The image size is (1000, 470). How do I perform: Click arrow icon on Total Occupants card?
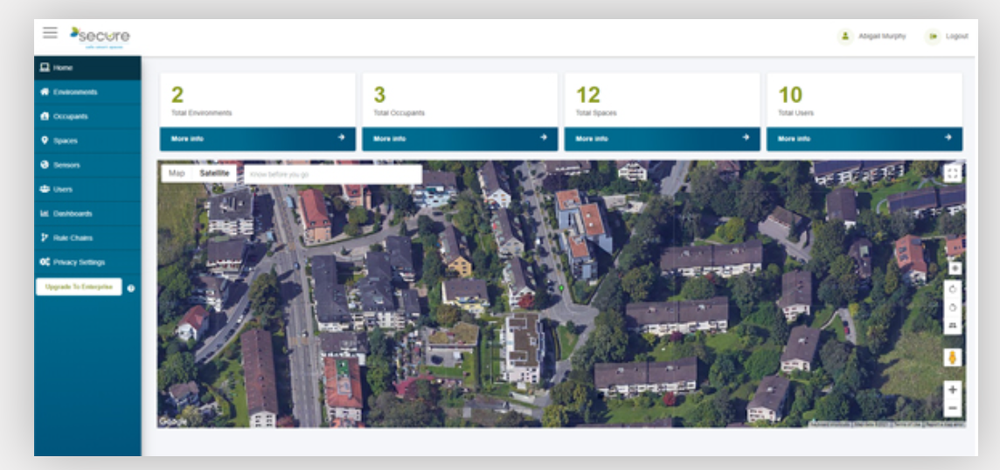tap(543, 137)
